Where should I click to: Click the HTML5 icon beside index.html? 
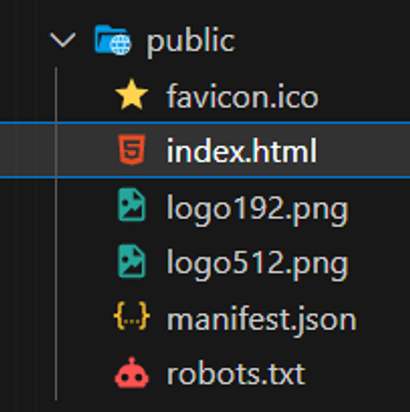click(132, 150)
